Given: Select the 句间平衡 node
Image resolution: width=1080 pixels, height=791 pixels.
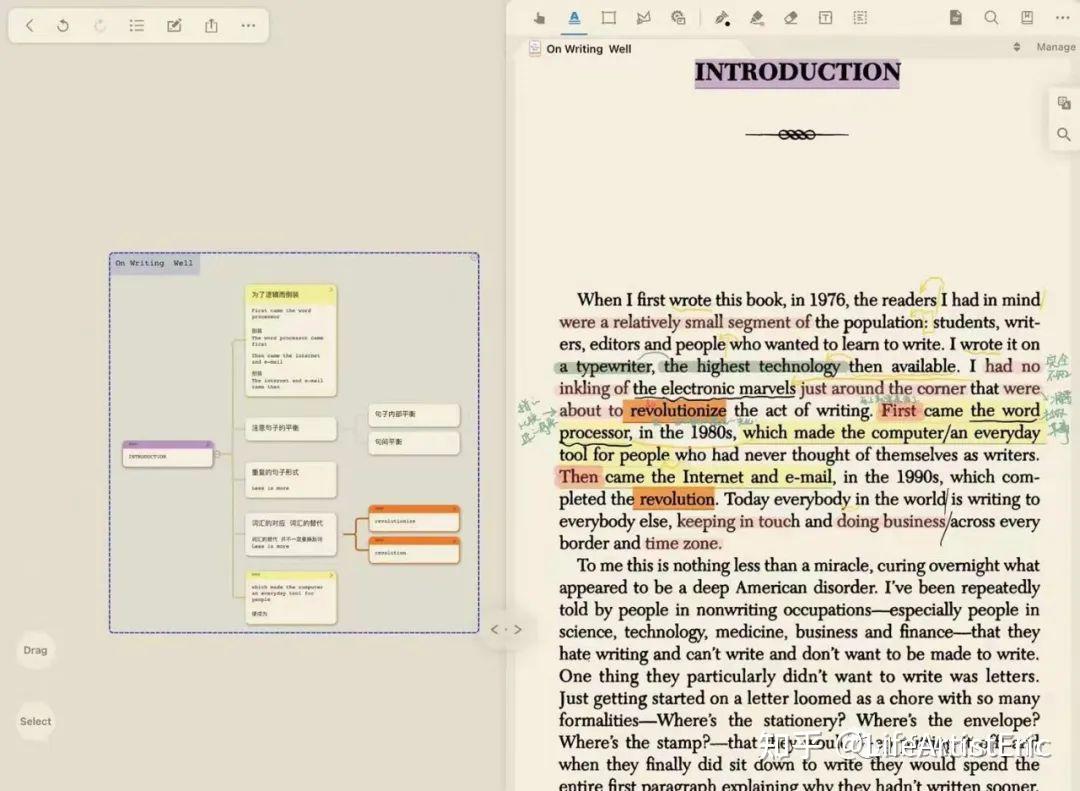Looking at the screenshot, I should (x=414, y=442).
